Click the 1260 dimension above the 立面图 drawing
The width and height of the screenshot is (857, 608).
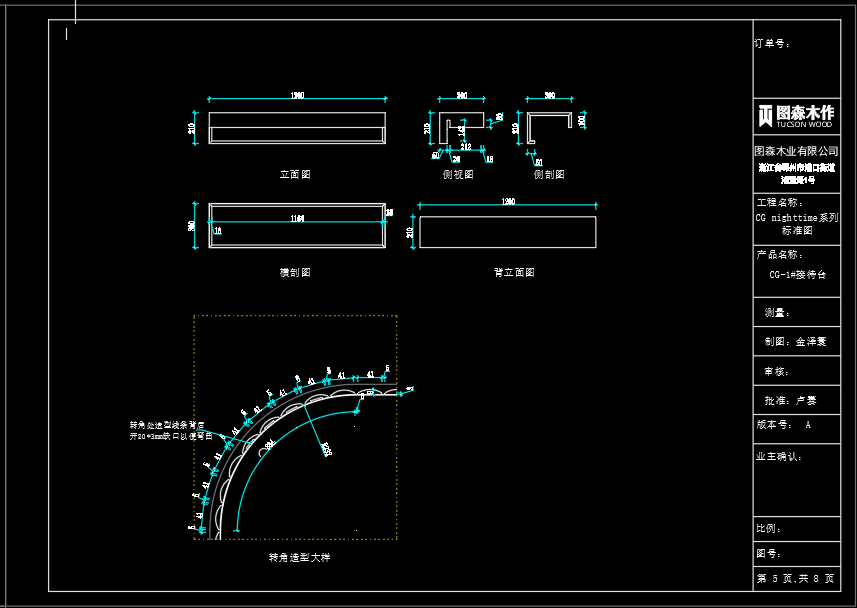297,96
